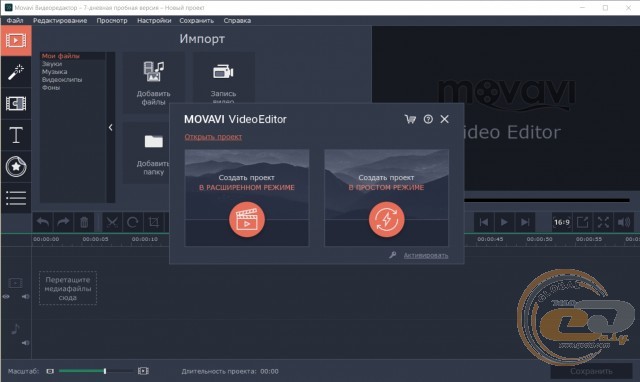Play the preview

(504, 222)
